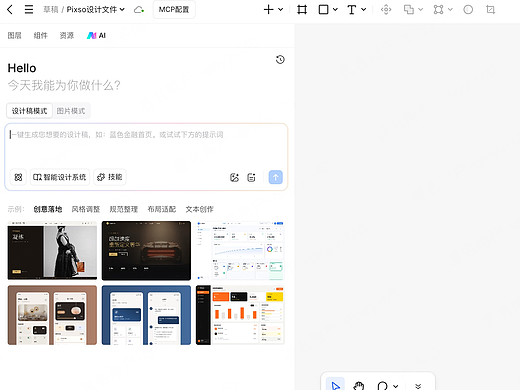Click the image upload icon in prompt box
This screenshot has height=390, width=520.
[x=234, y=177]
